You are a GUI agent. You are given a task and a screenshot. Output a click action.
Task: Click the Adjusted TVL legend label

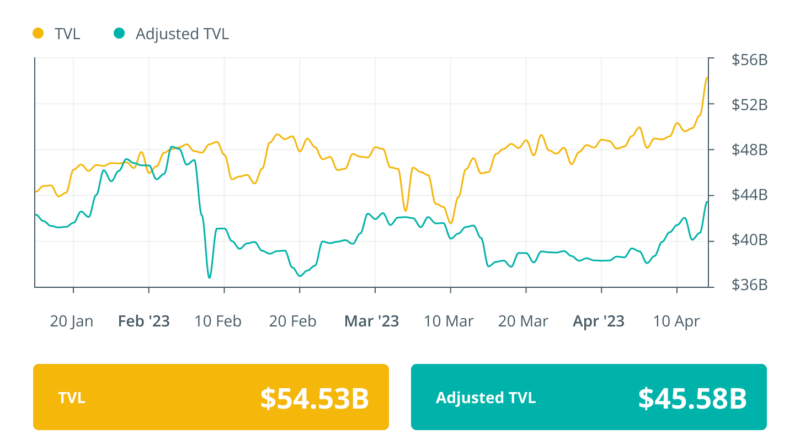click(182, 33)
